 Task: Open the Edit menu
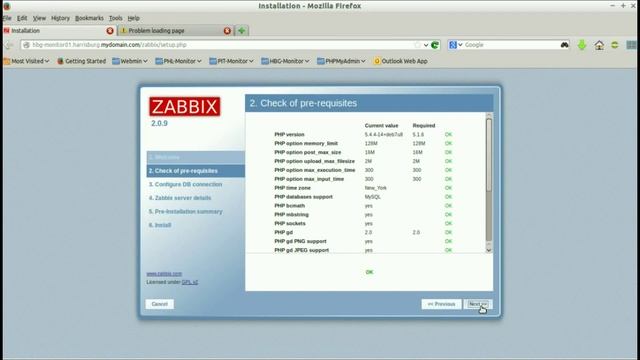(x=22, y=18)
